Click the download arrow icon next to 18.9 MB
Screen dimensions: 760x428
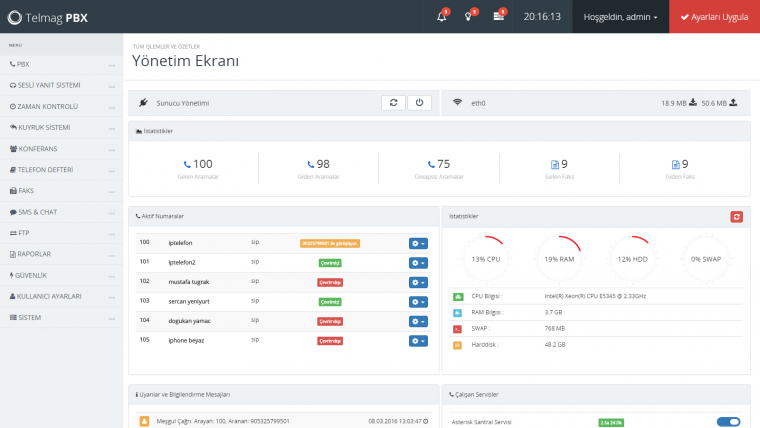tap(693, 102)
